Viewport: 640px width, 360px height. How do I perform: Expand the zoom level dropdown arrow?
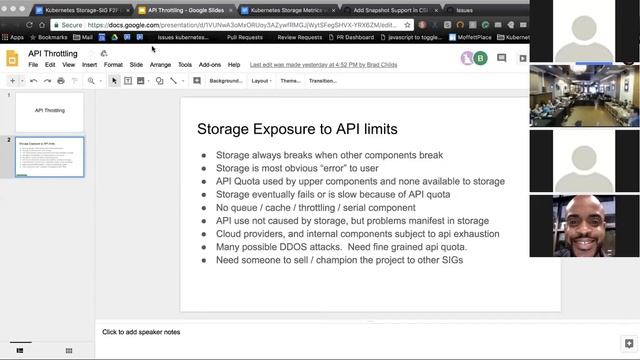point(100,81)
